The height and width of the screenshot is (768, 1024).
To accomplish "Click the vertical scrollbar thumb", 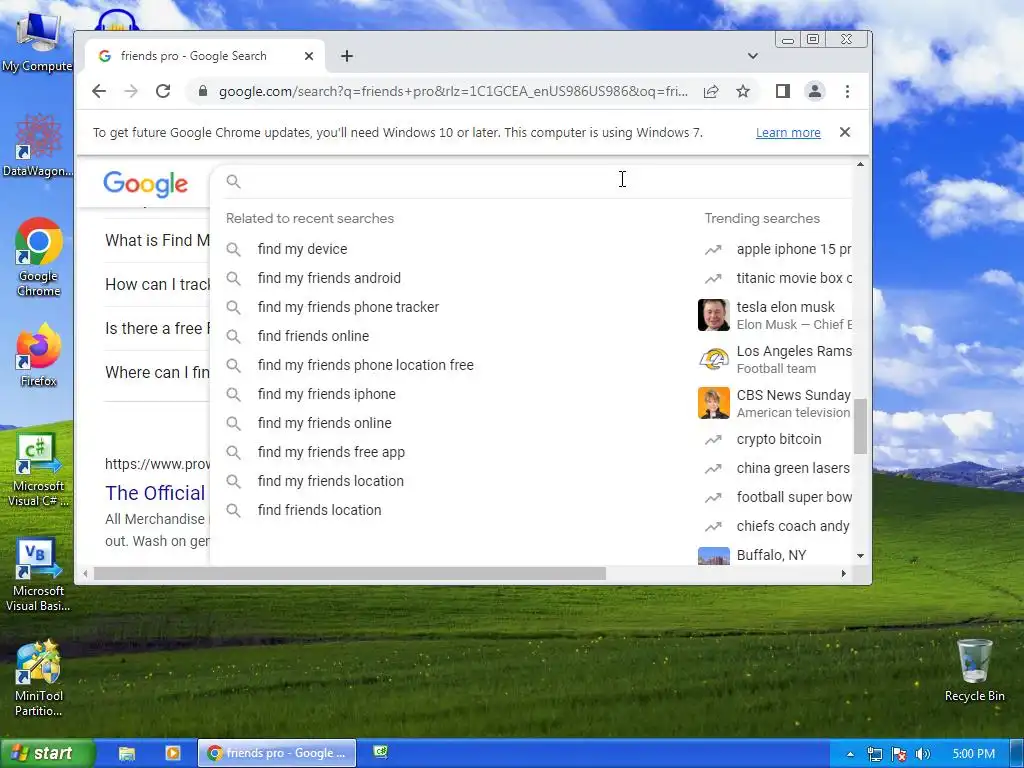I will click(x=860, y=426).
